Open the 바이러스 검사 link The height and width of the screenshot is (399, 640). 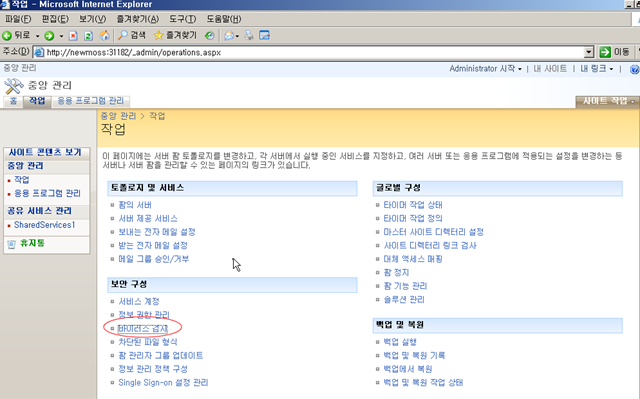coord(142,328)
